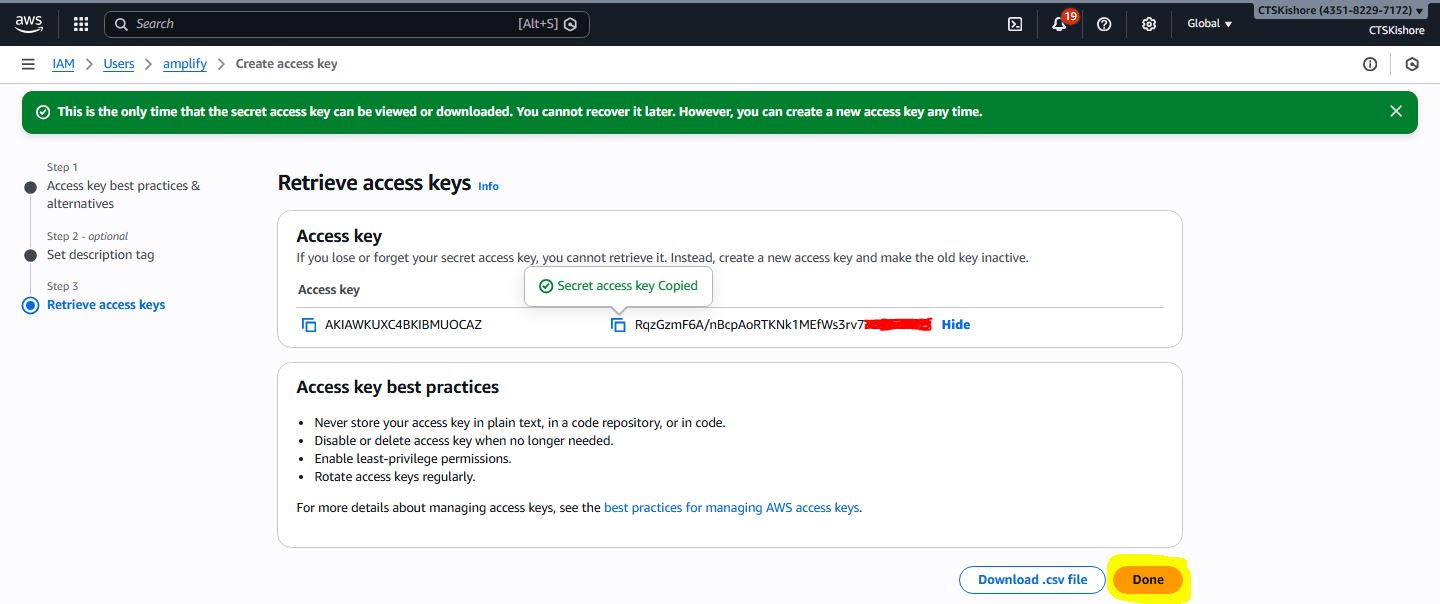This screenshot has height=604, width=1440.
Task: Toggle the side navigation hamburger menu
Action: pyautogui.click(x=28, y=64)
